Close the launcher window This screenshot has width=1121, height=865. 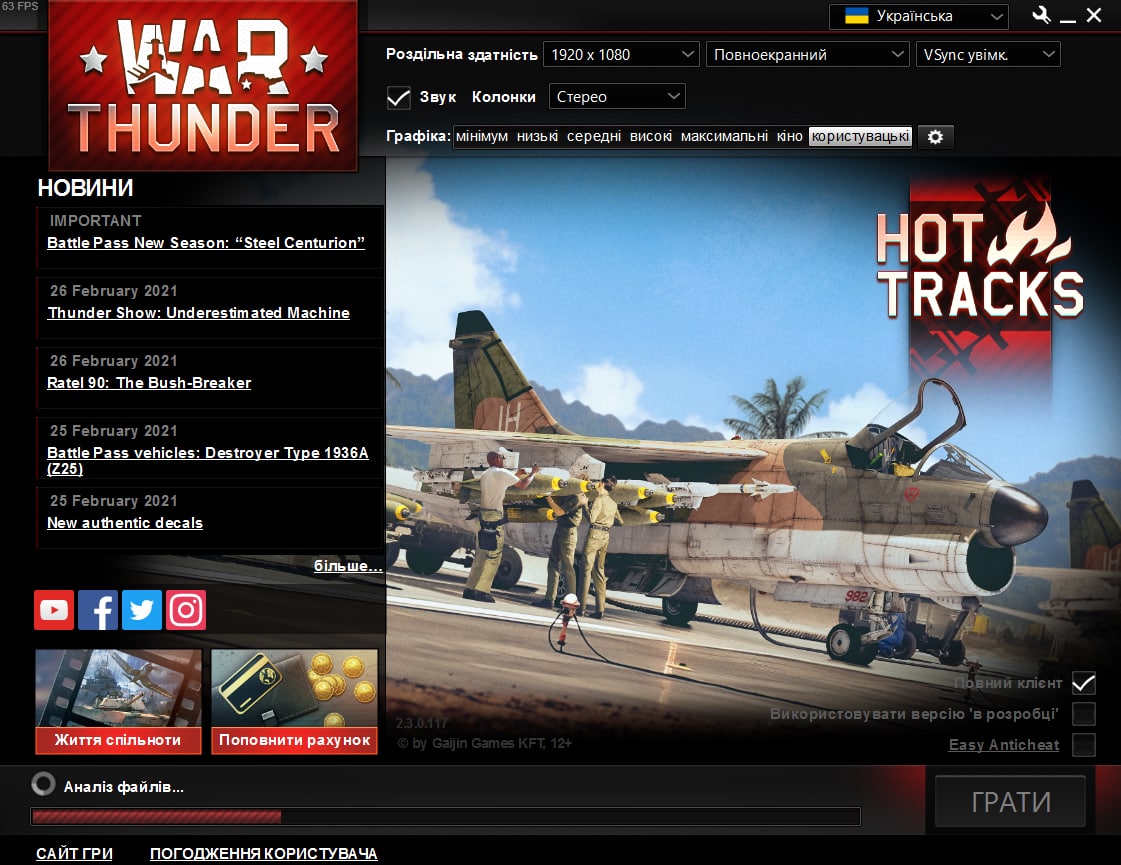coord(1094,15)
